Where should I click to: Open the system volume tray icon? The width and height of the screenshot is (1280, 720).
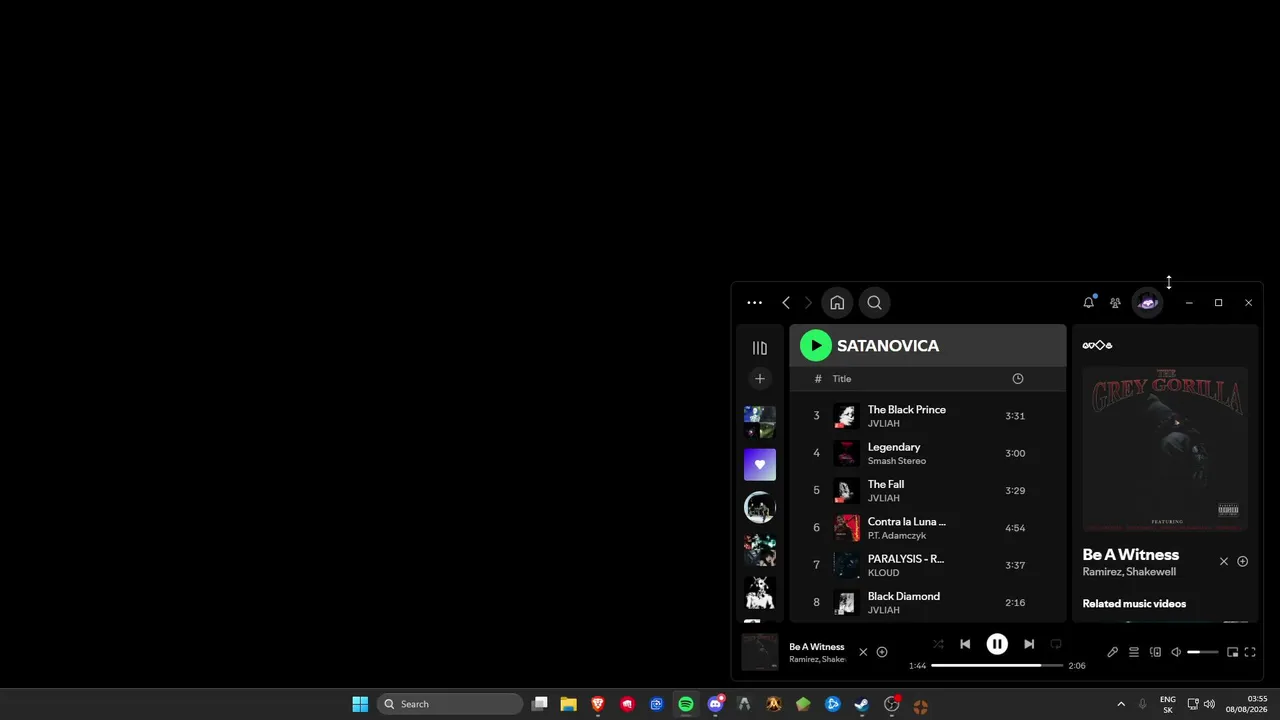[x=1209, y=704]
